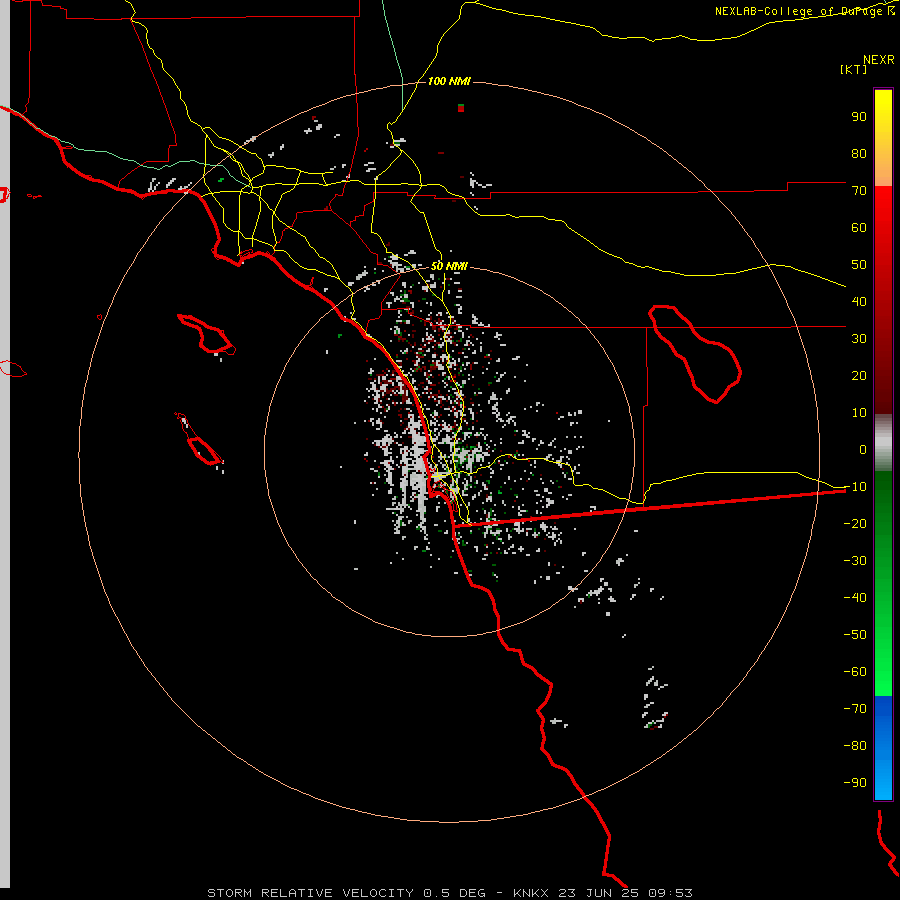Click the 40 knot scale value
This screenshot has height=900, width=900.
click(859, 301)
